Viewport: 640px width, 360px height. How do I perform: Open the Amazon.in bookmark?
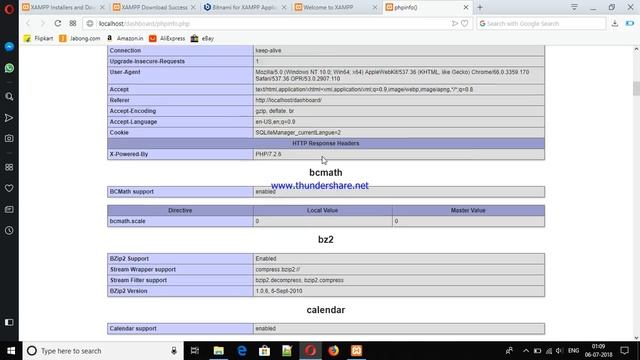point(124,38)
